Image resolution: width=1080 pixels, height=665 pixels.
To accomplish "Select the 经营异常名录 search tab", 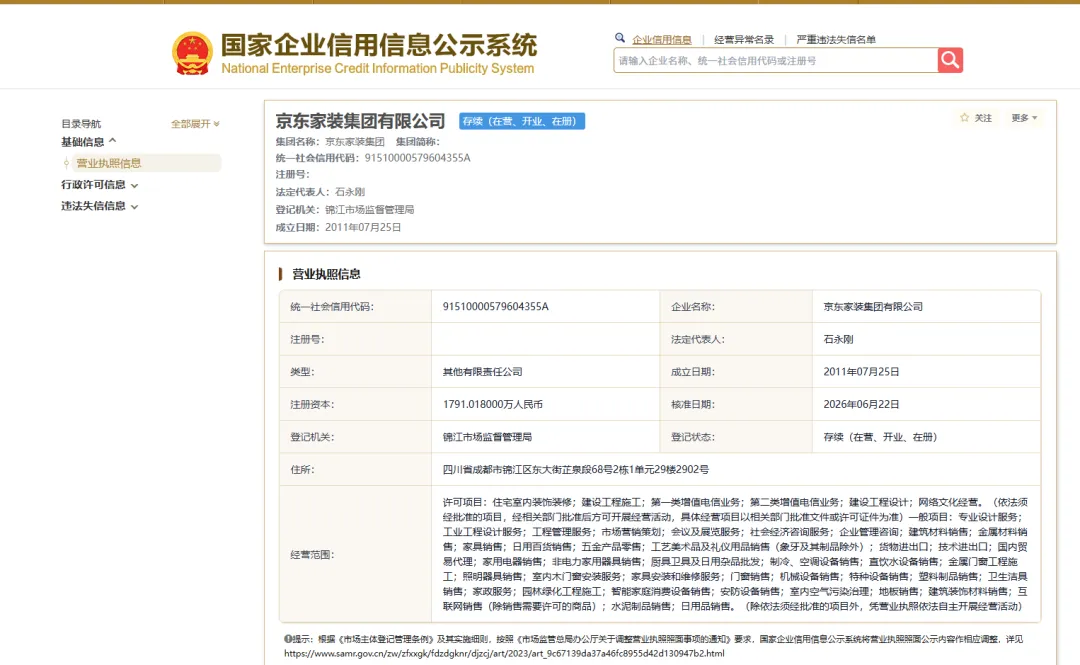I will click(744, 39).
